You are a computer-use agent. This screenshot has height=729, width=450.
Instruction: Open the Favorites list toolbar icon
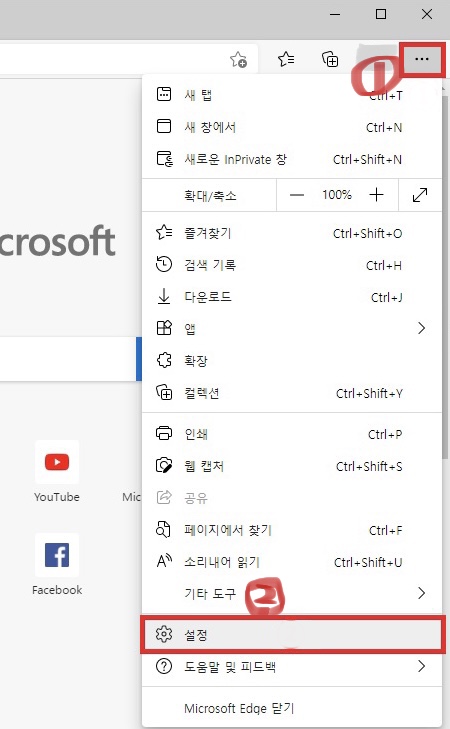pyautogui.click(x=286, y=59)
